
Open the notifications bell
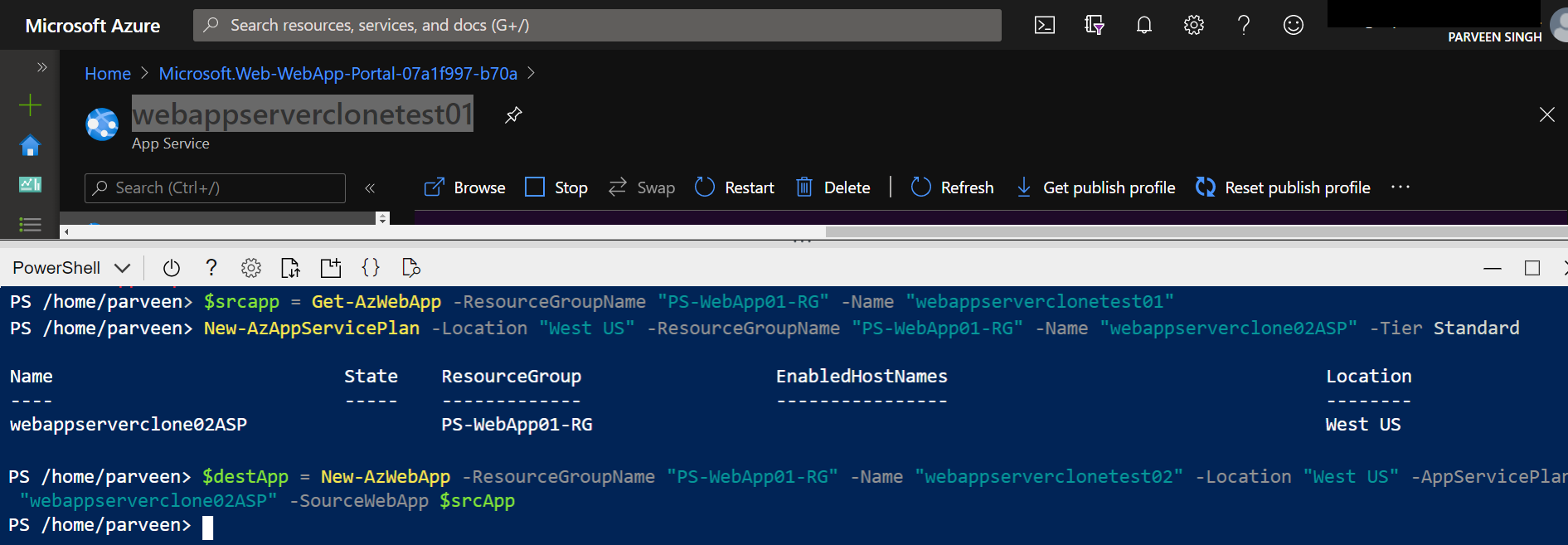1144,25
